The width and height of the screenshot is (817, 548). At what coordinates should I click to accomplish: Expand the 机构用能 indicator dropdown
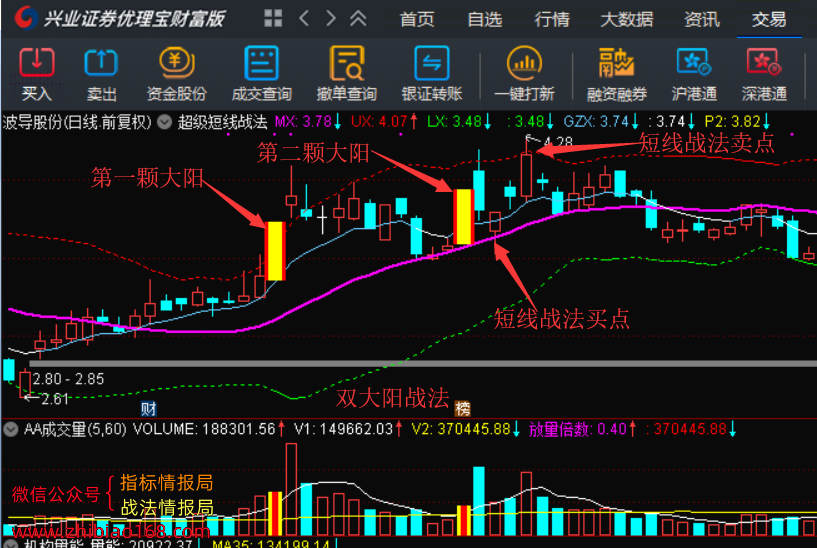pos(10,544)
